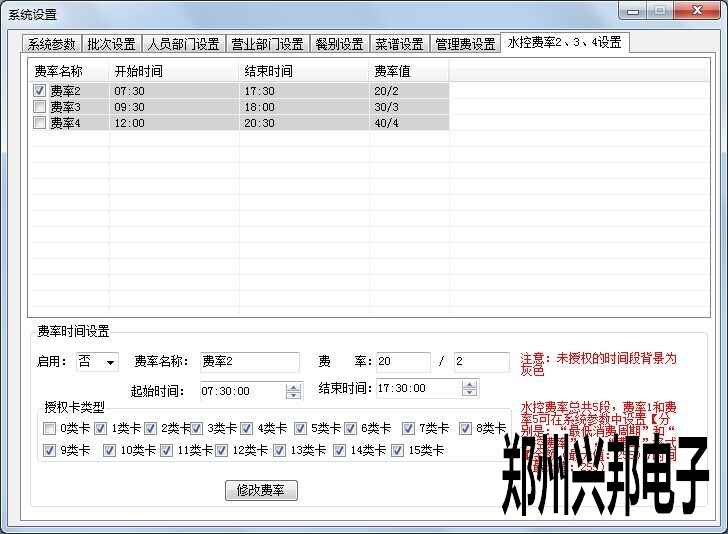Toggle the 0类卡 authorization checkbox
The image size is (728, 534).
pos(50,429)
